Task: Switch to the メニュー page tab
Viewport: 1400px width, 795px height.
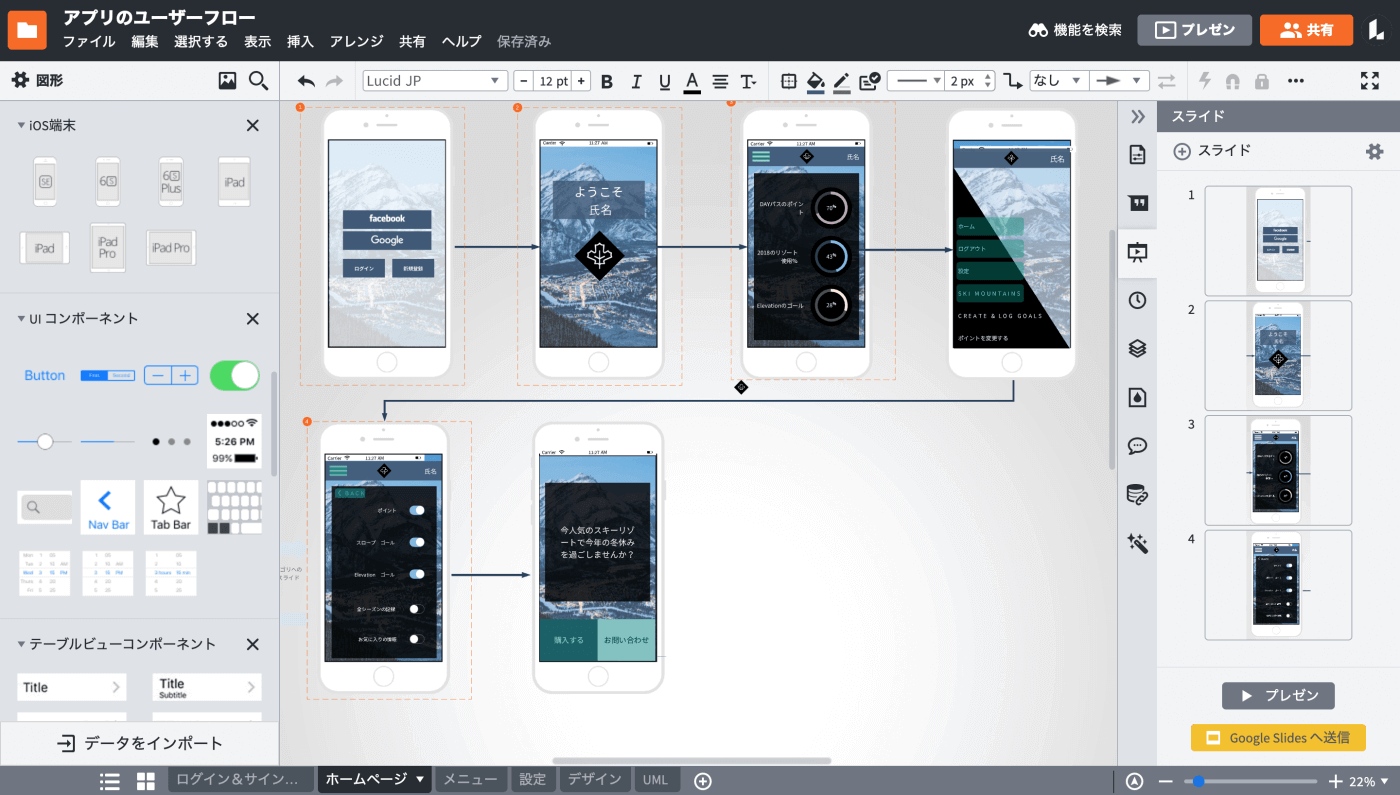Action: (471, 780)
